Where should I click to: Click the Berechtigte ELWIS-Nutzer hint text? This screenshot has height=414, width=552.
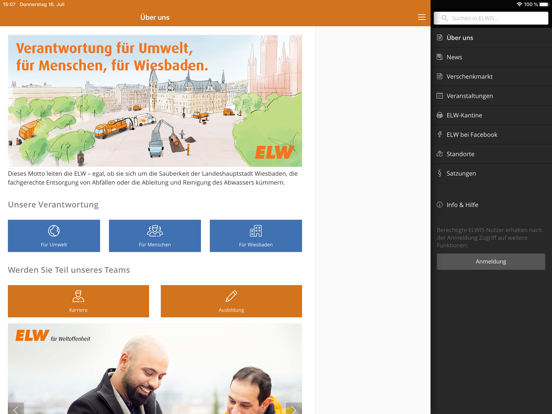(489, 238)
